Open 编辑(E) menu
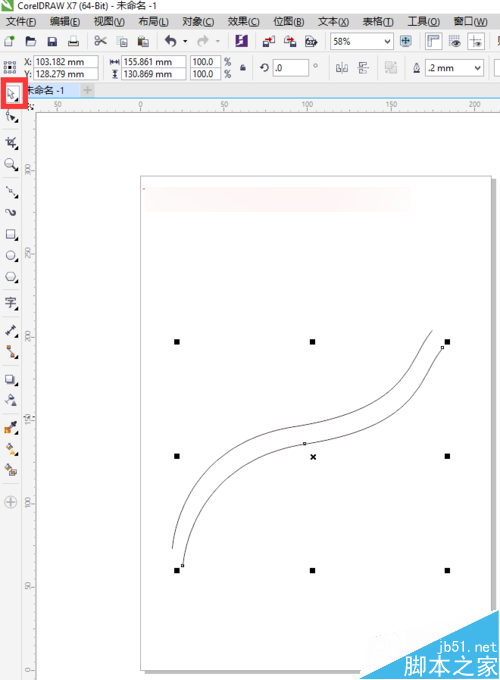The width and height of the screenshot is (500, 680). pyautogui.click(x=65, y=22)
